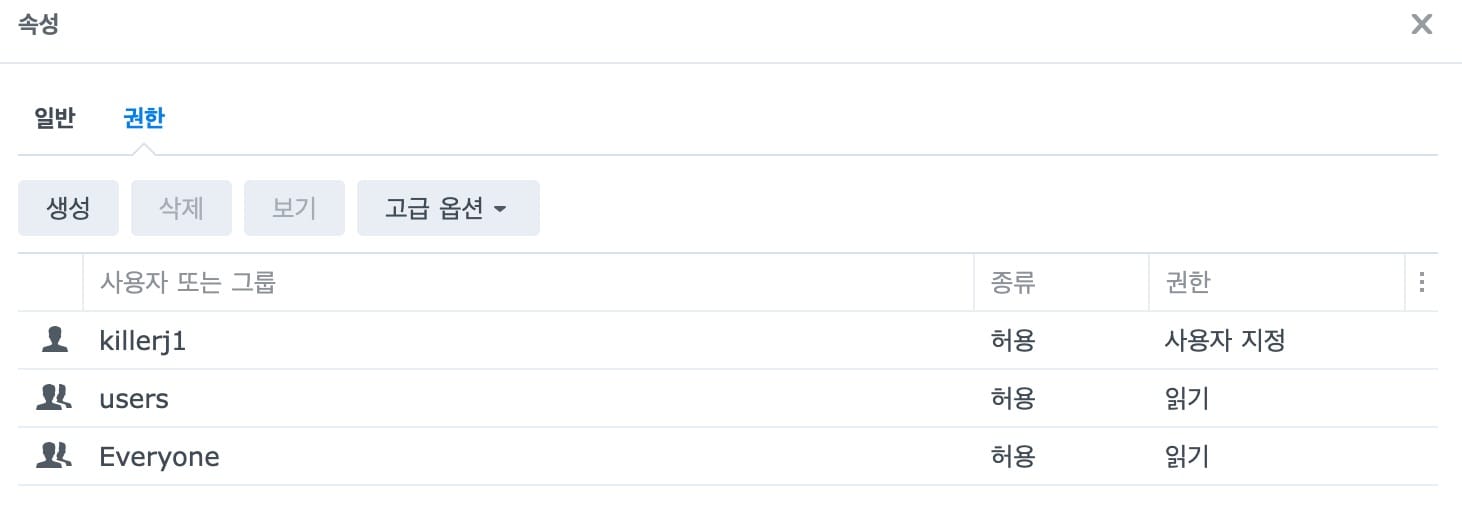This screenshot has height=516, width=1462.
Task: Close the 속성 dialog with X
Action: click(x=1421, y=25)
